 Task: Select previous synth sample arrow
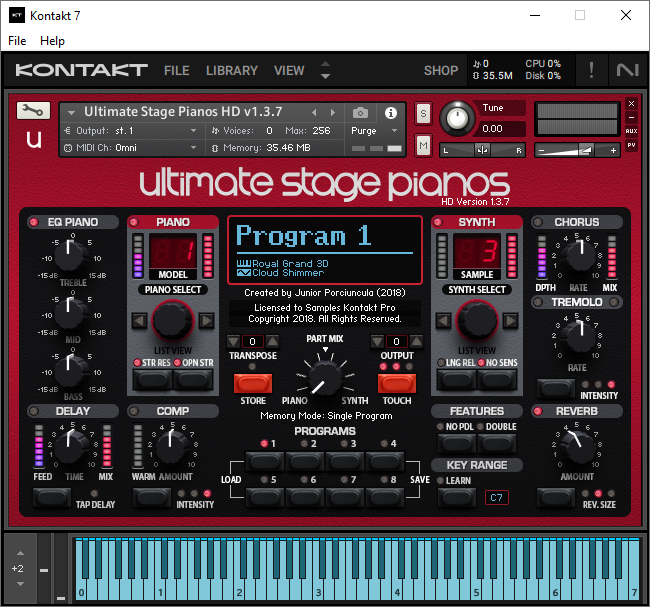click(443, 320)
